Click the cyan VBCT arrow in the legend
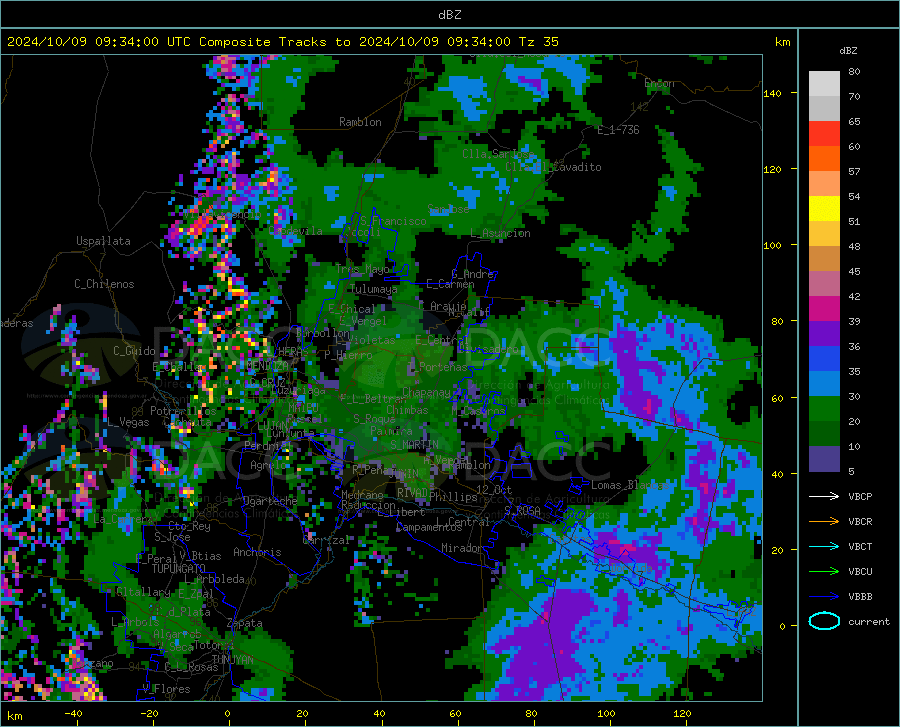 pyautogui.click(x=824, y=546)
